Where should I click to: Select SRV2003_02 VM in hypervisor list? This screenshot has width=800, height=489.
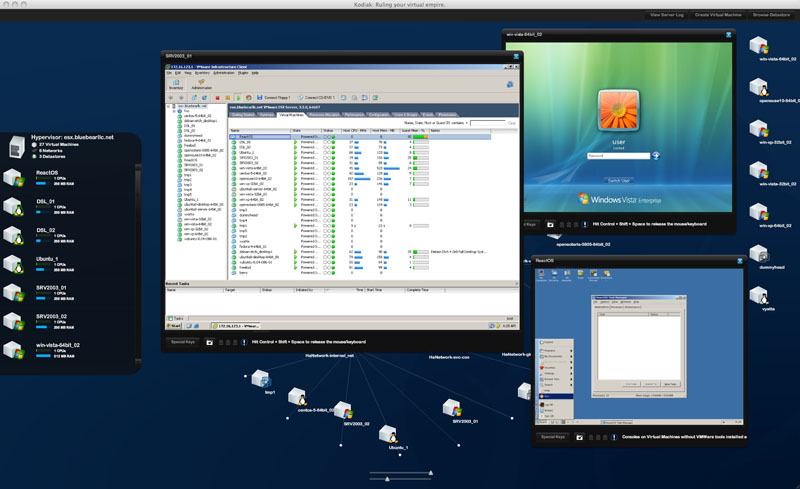click(69, 321)
